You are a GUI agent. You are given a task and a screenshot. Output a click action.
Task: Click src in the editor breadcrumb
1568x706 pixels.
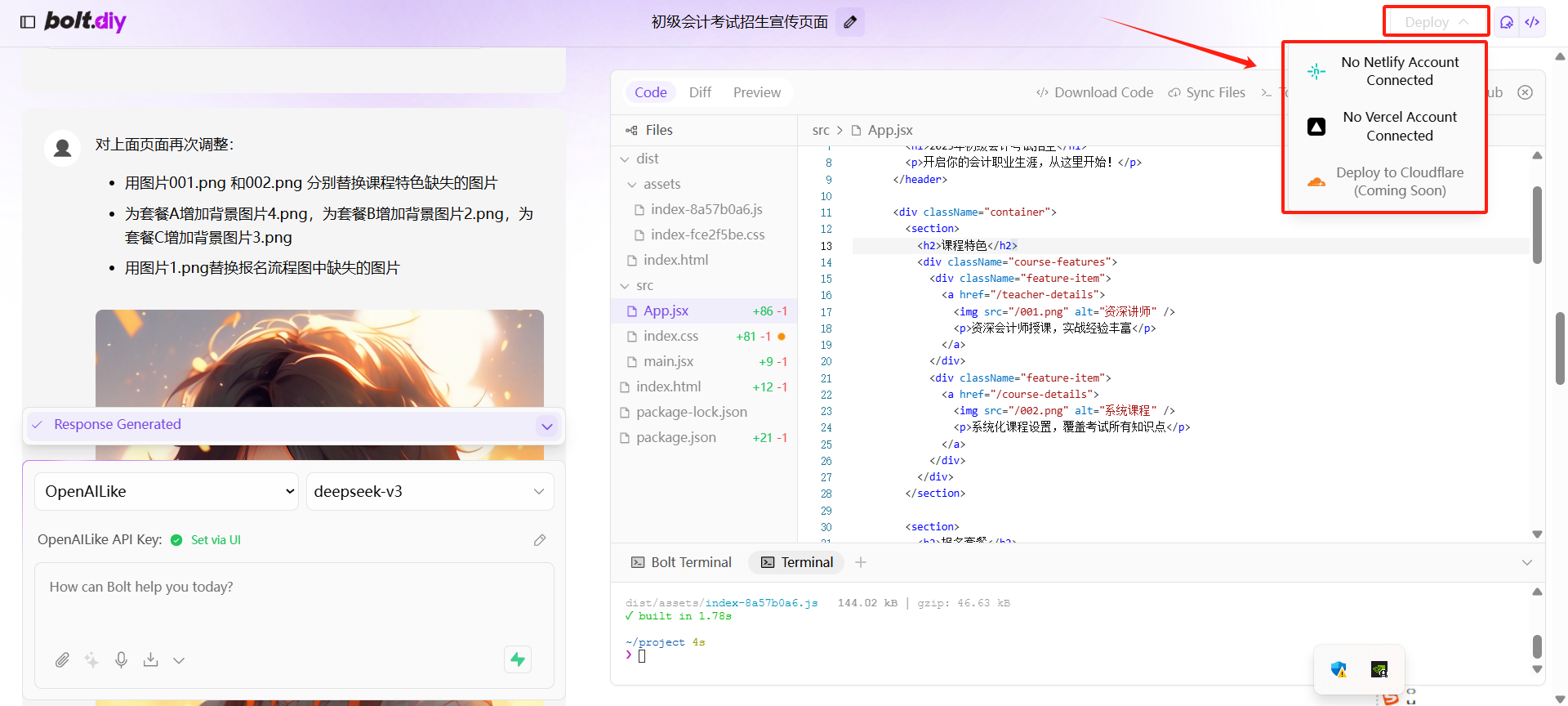point(821,130)
